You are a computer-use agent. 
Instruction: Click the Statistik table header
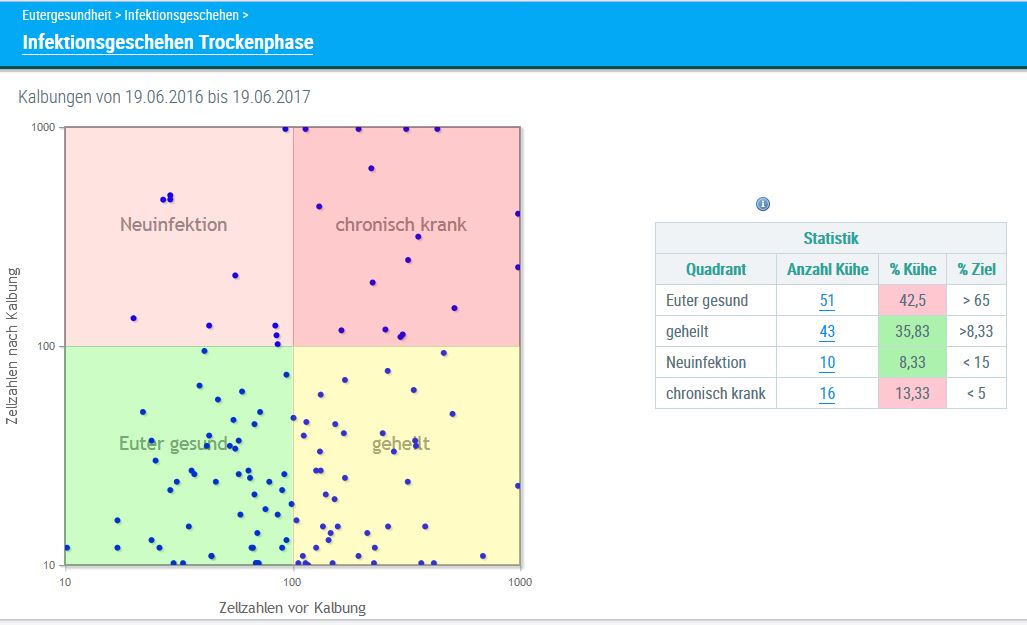pyautogui.click(x=830, y=238)
